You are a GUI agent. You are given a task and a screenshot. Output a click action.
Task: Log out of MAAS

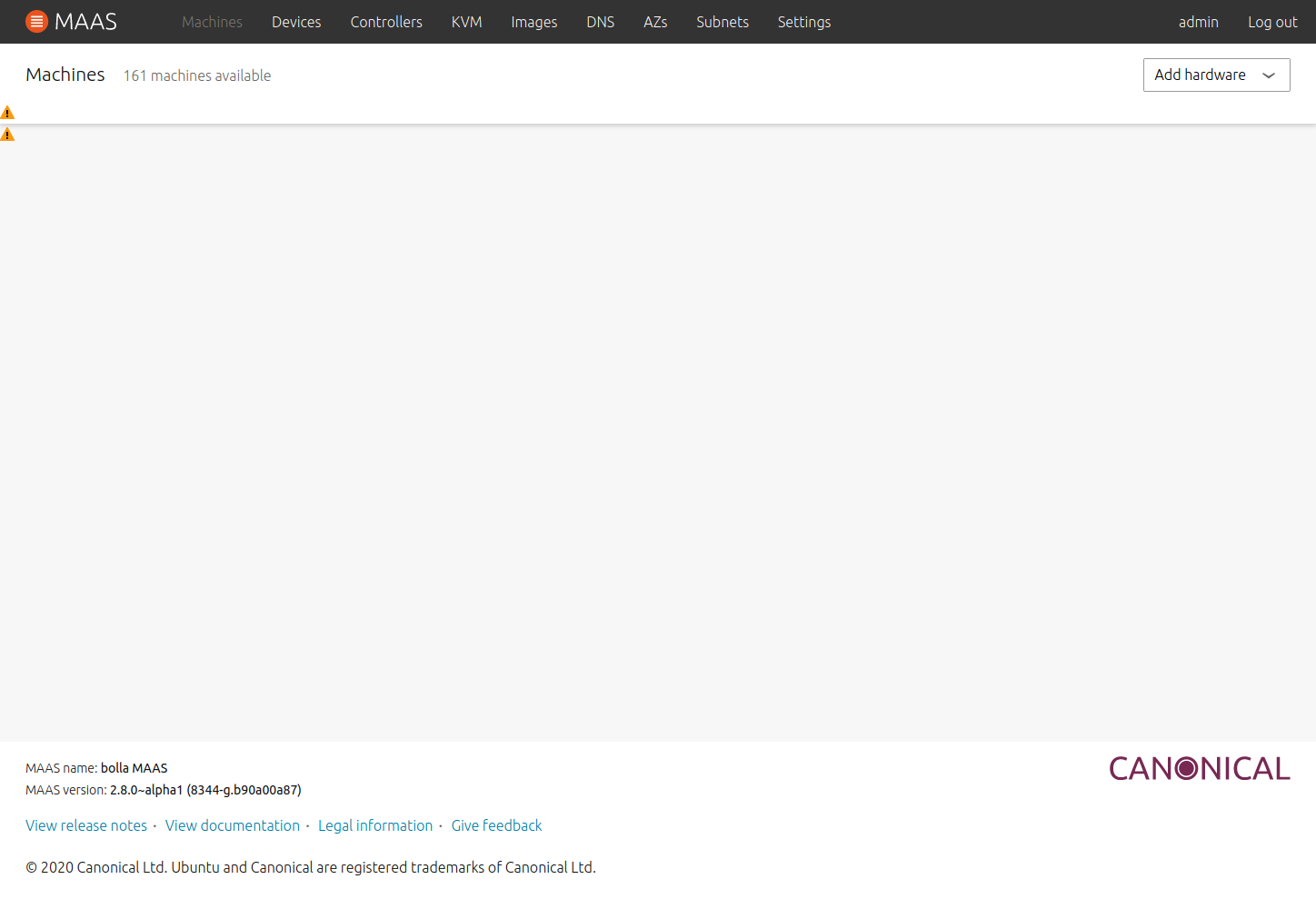coord(1272,22)
